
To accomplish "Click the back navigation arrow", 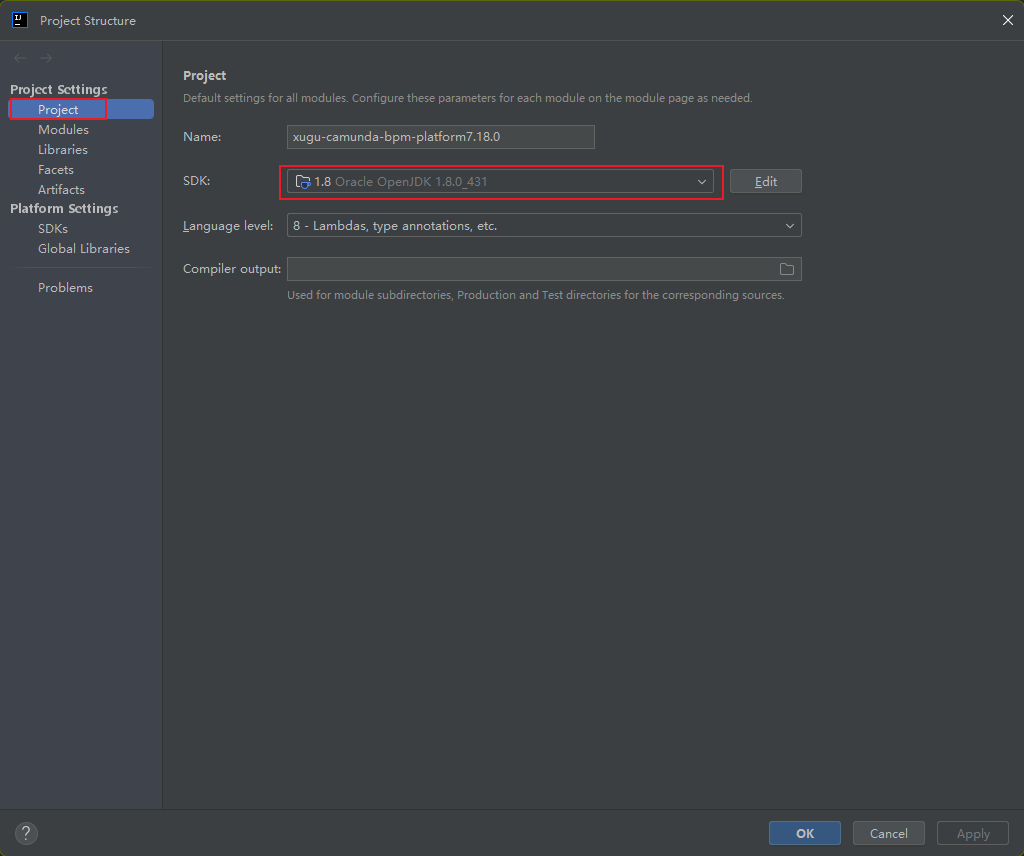I will tap(20, 58).
